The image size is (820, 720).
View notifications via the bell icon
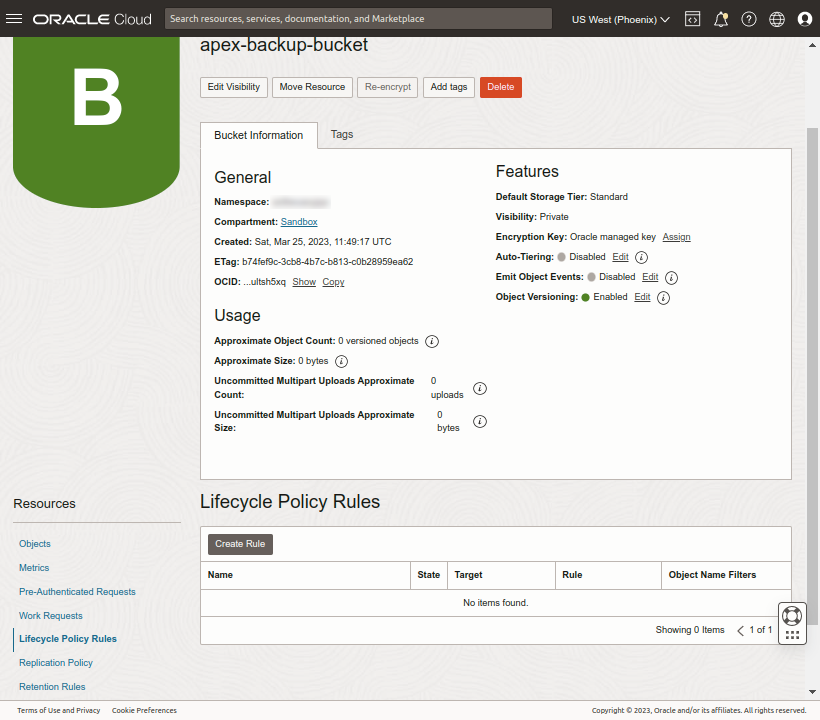tap(721, 18)
